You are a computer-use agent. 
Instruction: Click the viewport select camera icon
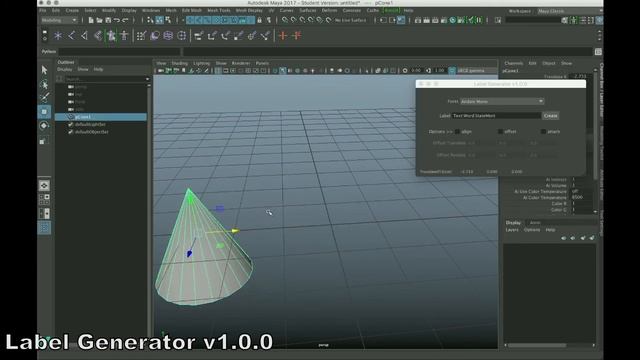161,71
